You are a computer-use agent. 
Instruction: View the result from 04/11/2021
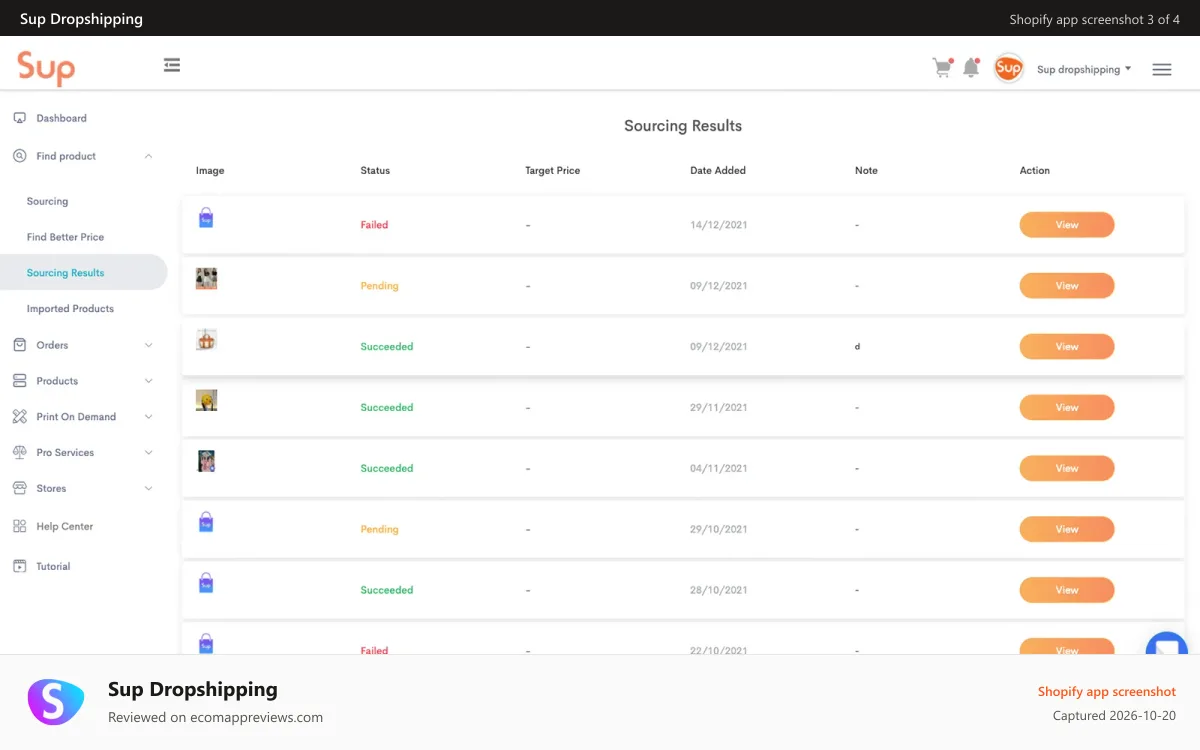[1067, 468]
